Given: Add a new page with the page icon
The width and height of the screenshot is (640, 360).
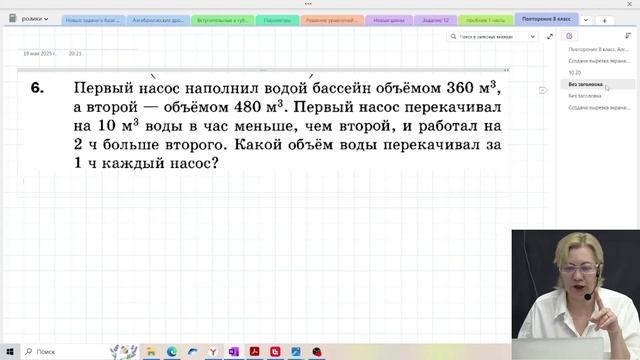Looking at the screenshot, I should 569,36.
